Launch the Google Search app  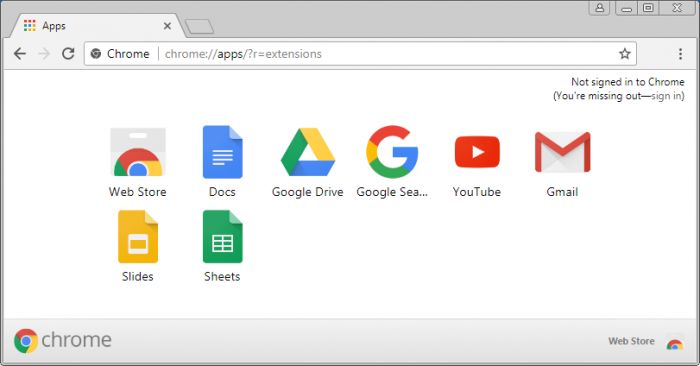(392, 152)
